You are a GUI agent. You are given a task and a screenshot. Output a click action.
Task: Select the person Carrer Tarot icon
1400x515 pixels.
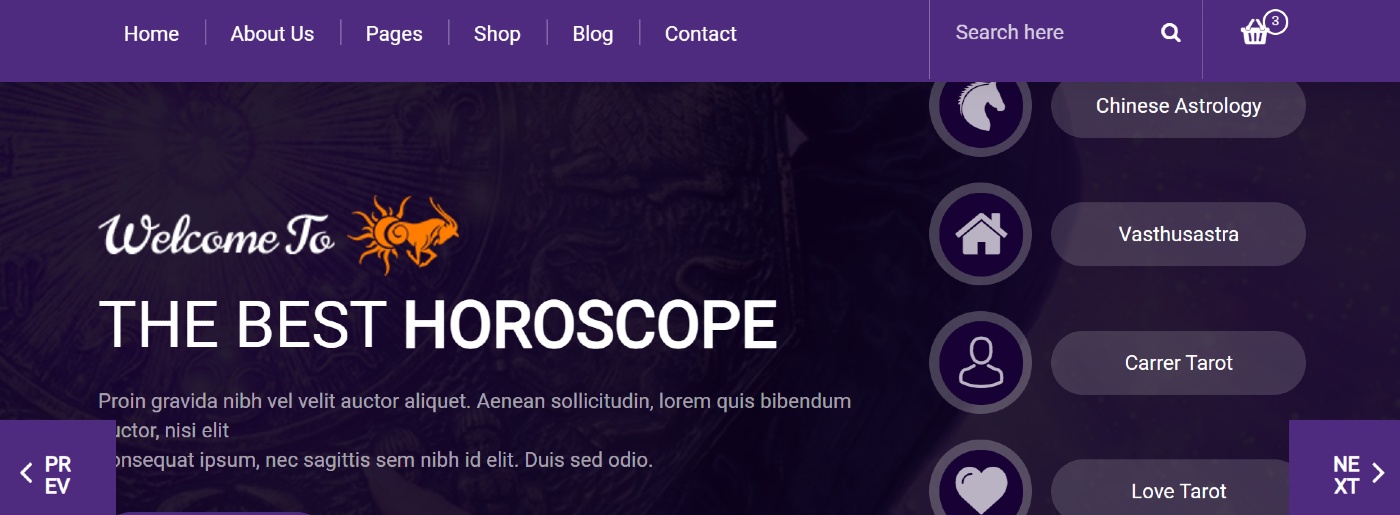pyautogui.click(x=980, y=362)
